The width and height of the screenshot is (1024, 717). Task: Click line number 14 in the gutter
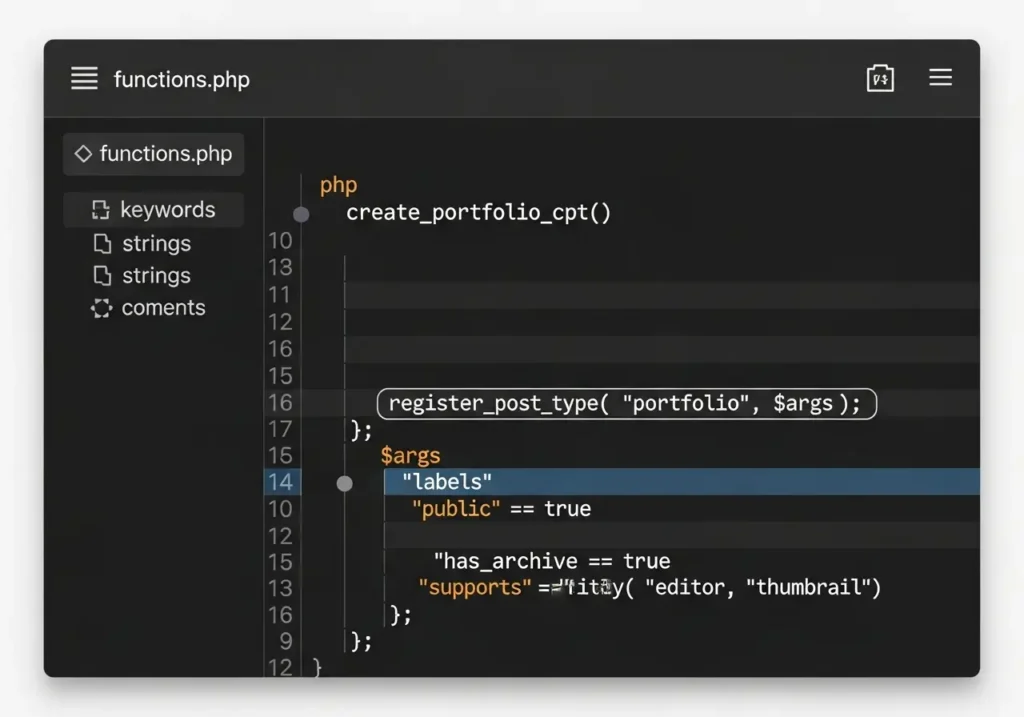(x=280, y=482)
